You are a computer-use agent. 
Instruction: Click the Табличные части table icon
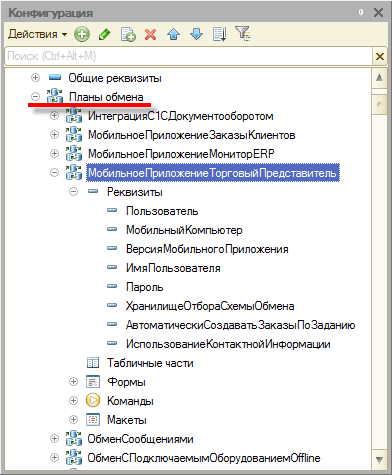(x=93, y=363)
